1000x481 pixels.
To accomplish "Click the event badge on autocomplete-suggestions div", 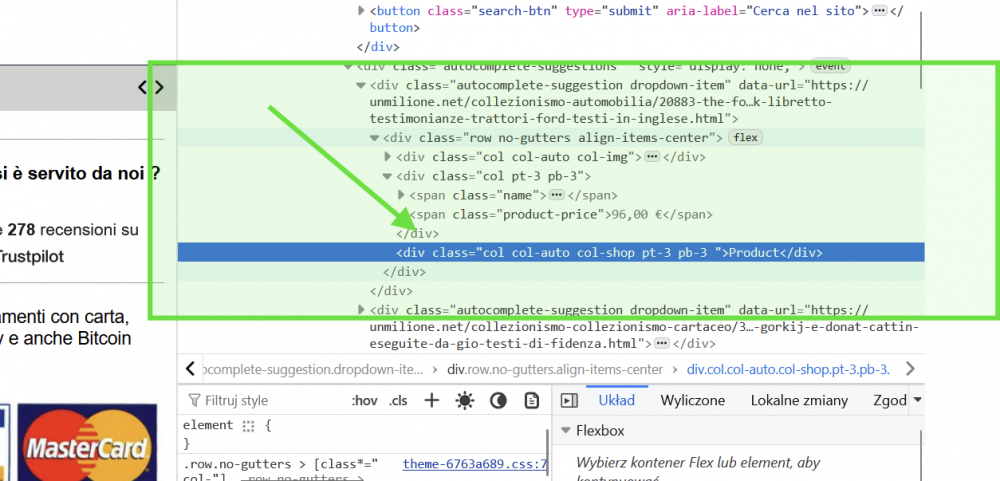I will click(x=830, y=66).
